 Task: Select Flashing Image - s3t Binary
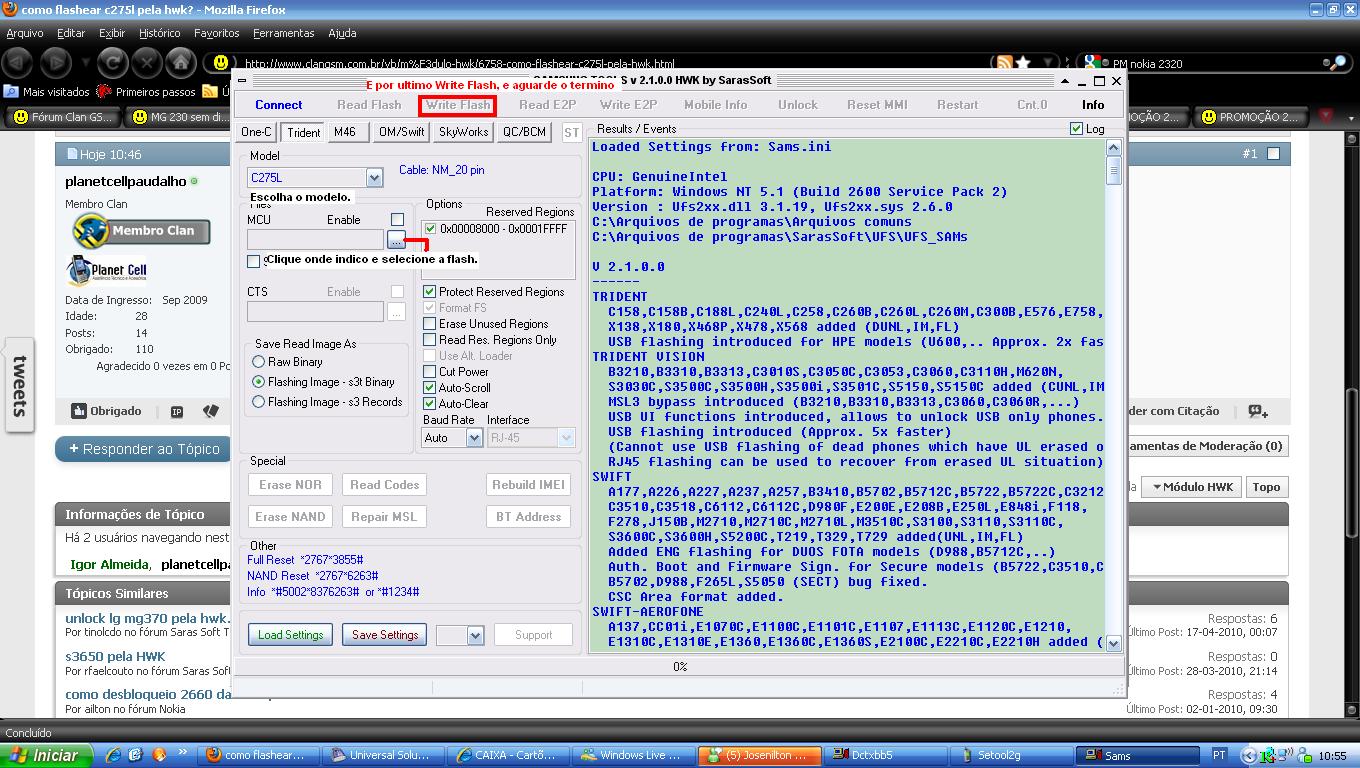pyautogui.click(x=259, y=382)
